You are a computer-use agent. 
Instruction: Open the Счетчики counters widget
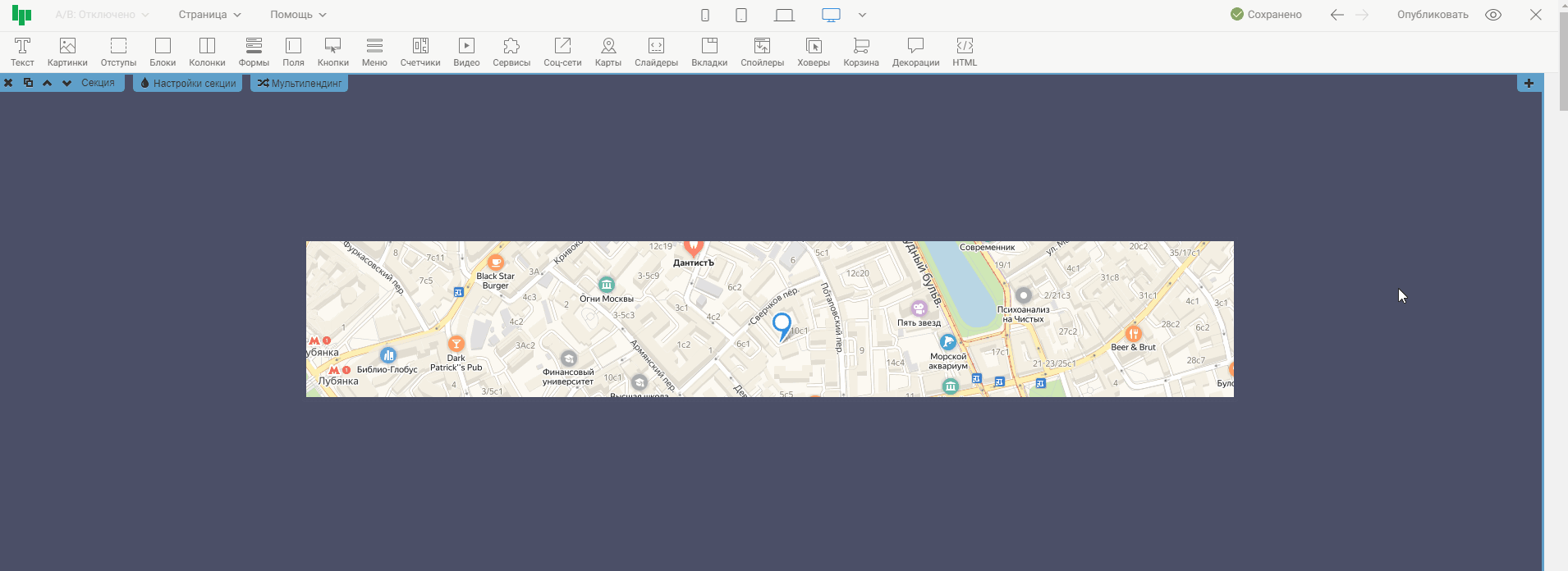[x=420, y=51]
